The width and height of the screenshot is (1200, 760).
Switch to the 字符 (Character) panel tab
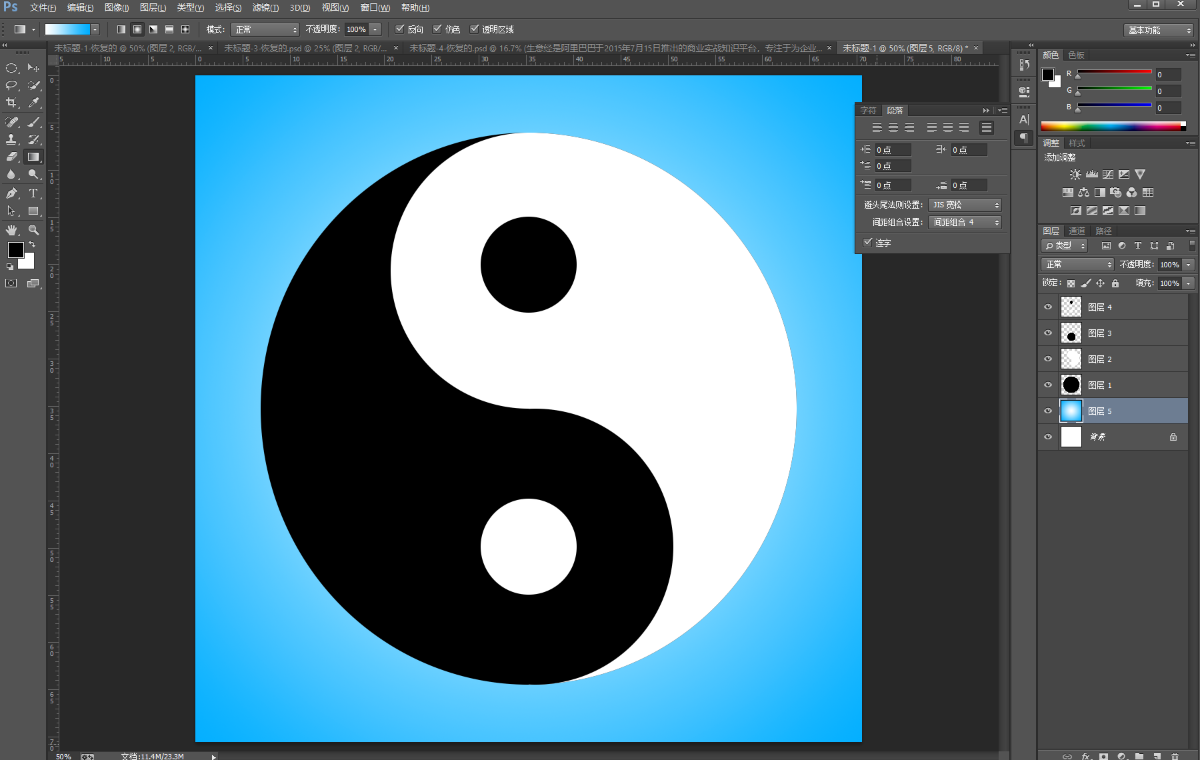tap(868, 110)
